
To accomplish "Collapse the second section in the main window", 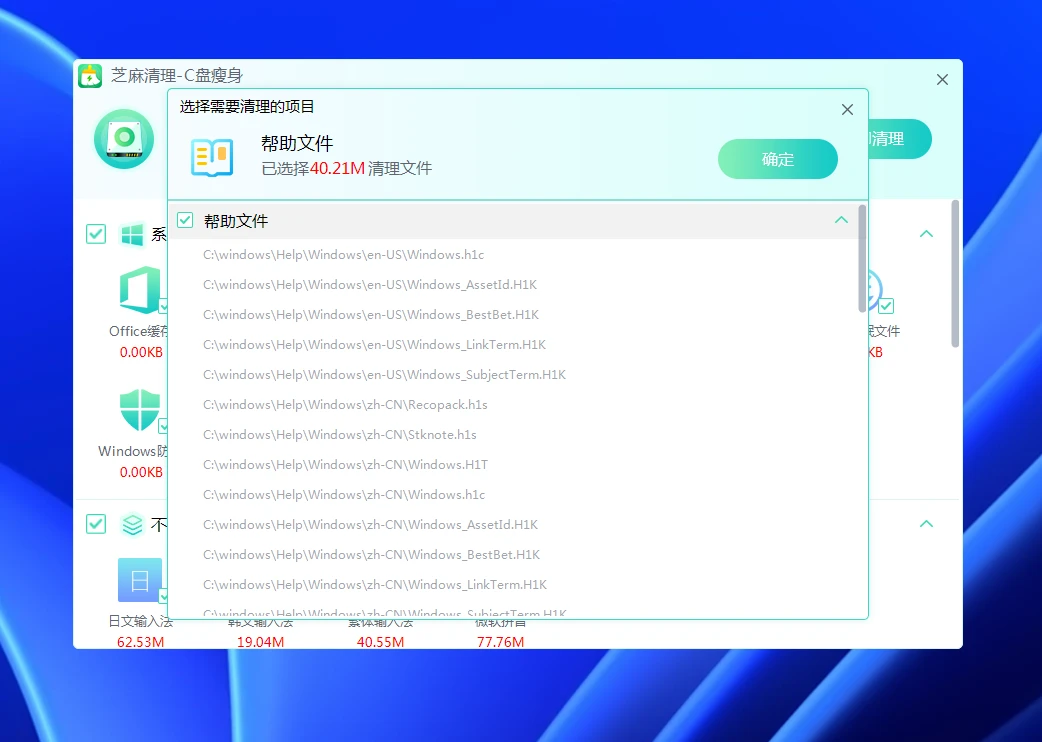I will point(926,524).
